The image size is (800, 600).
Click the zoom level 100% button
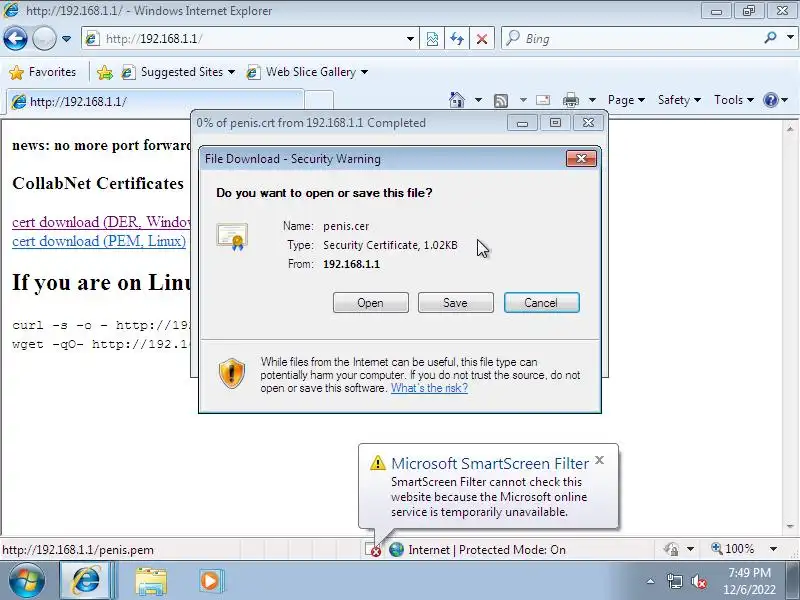click(x=733, y=549)
